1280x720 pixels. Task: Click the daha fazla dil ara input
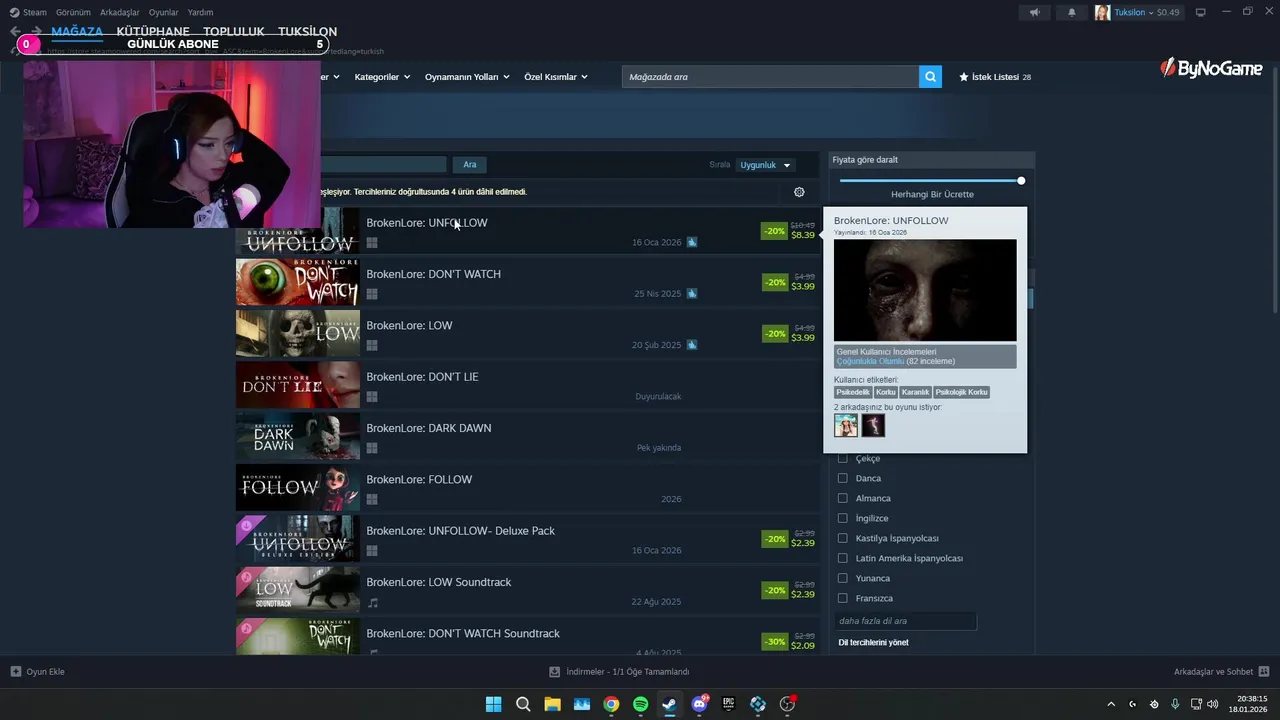click(x=905, y=621)
